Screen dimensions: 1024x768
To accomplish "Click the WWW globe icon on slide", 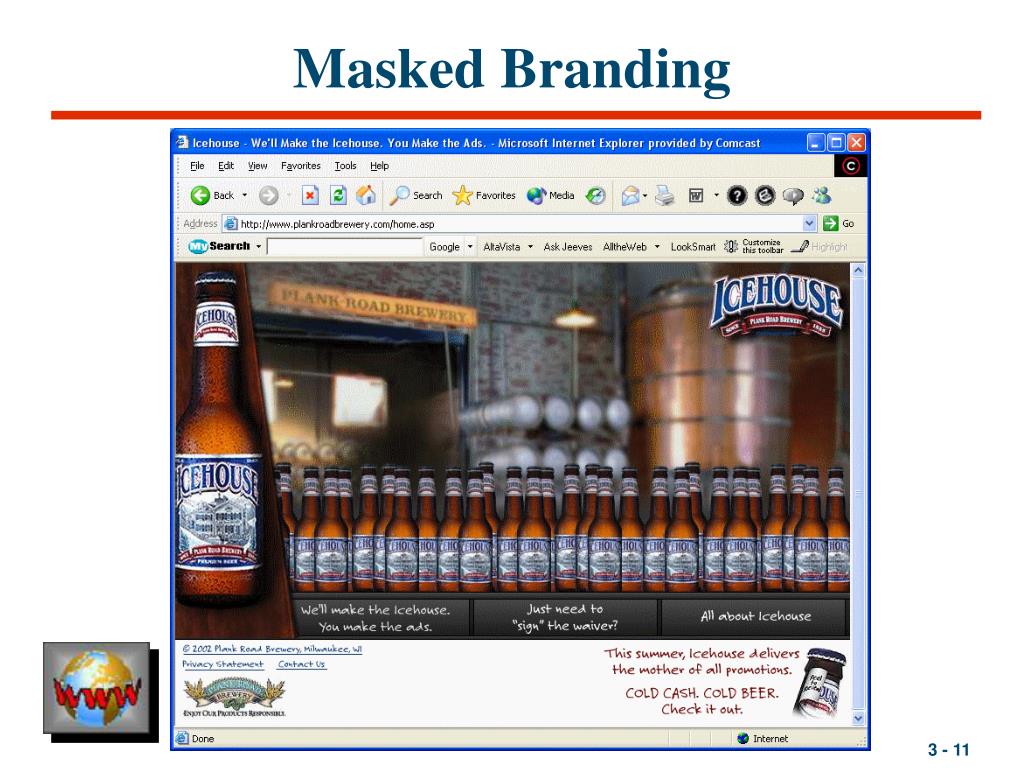I will [97, 688].
